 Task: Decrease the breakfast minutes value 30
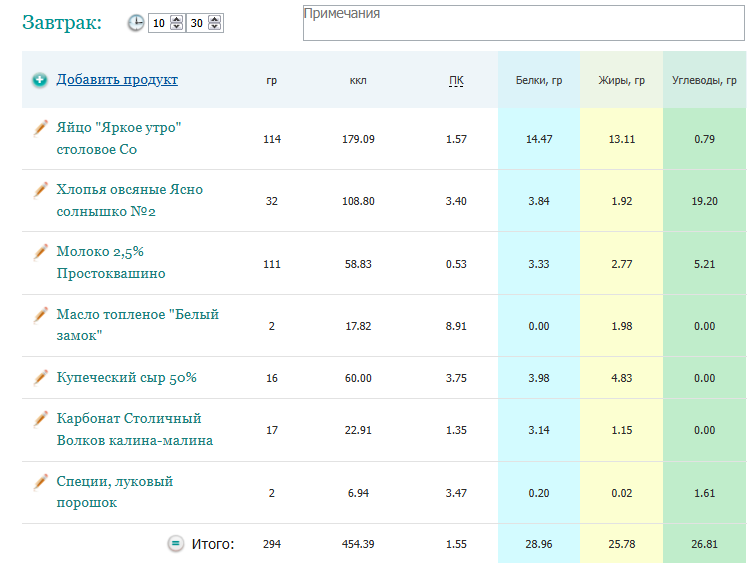click(x=215, y=27)
